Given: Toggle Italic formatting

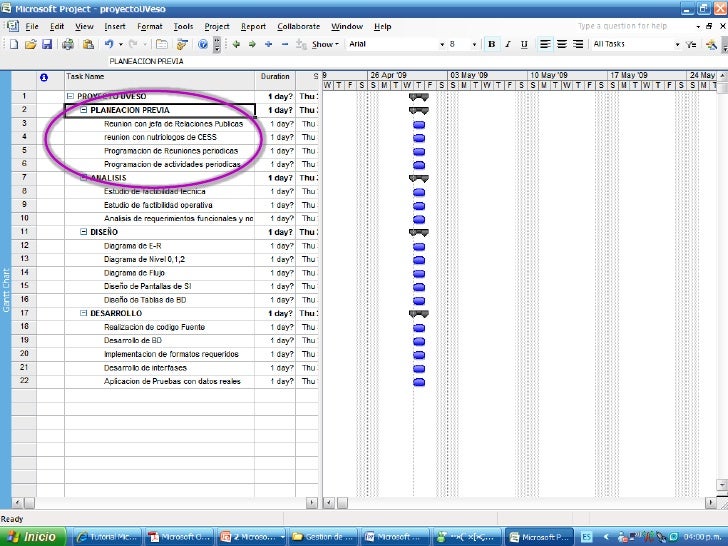Looking at the screenshot, I should pyautogui.click(x=508, y=45).
